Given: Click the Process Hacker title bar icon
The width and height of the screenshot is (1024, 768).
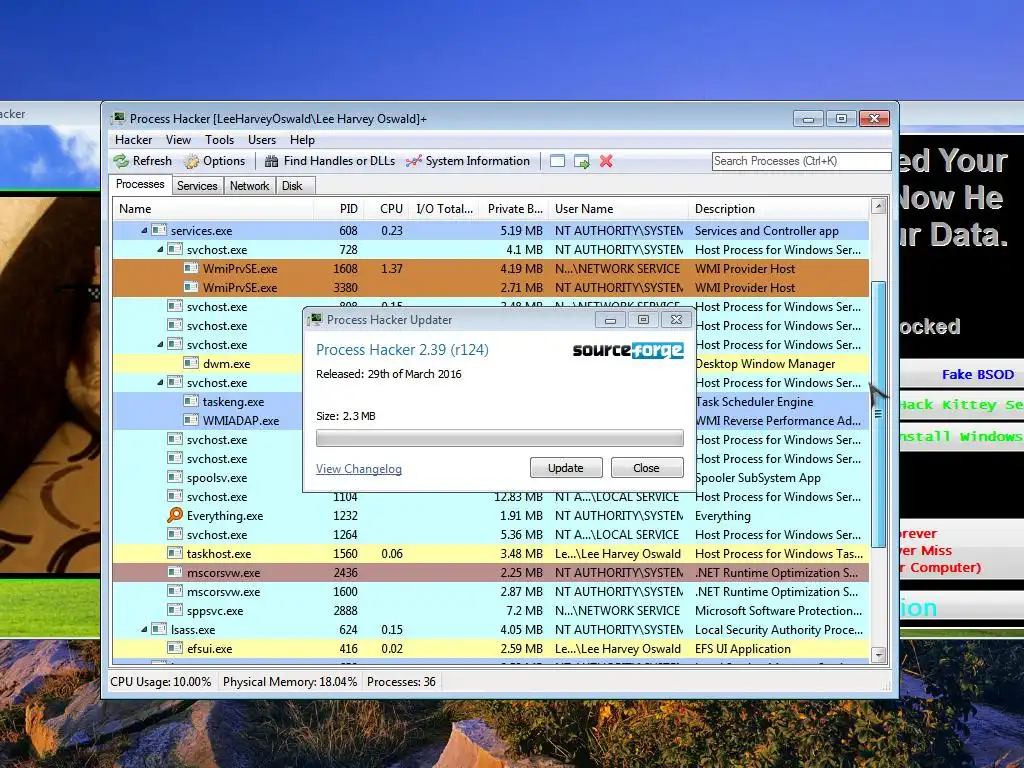Looking at the screenshot, I should click(x=118, y=118).
